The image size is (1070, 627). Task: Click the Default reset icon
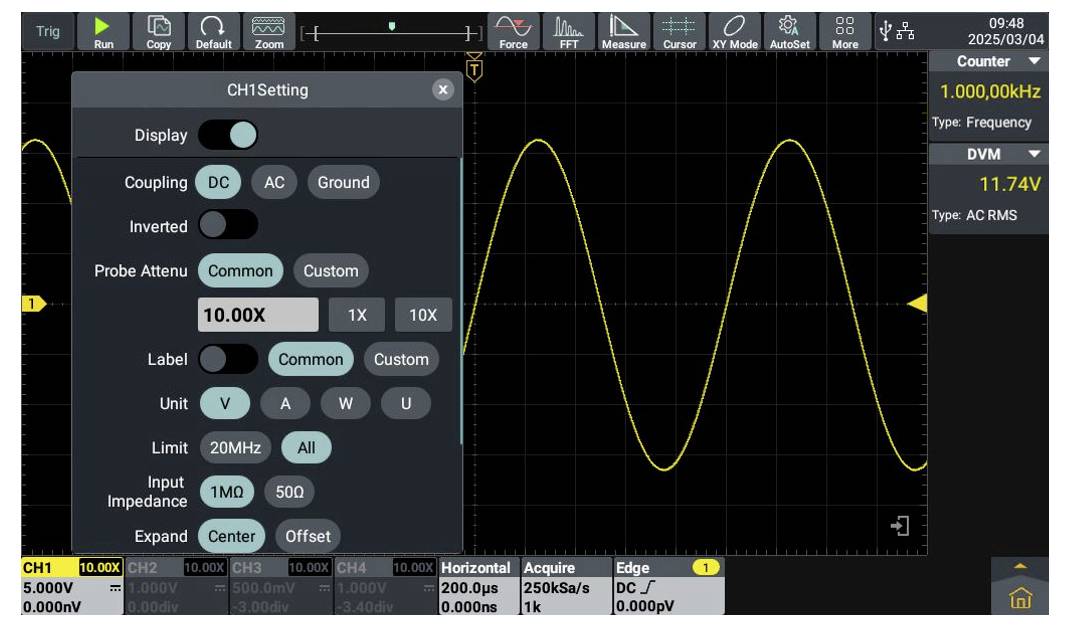213,31
